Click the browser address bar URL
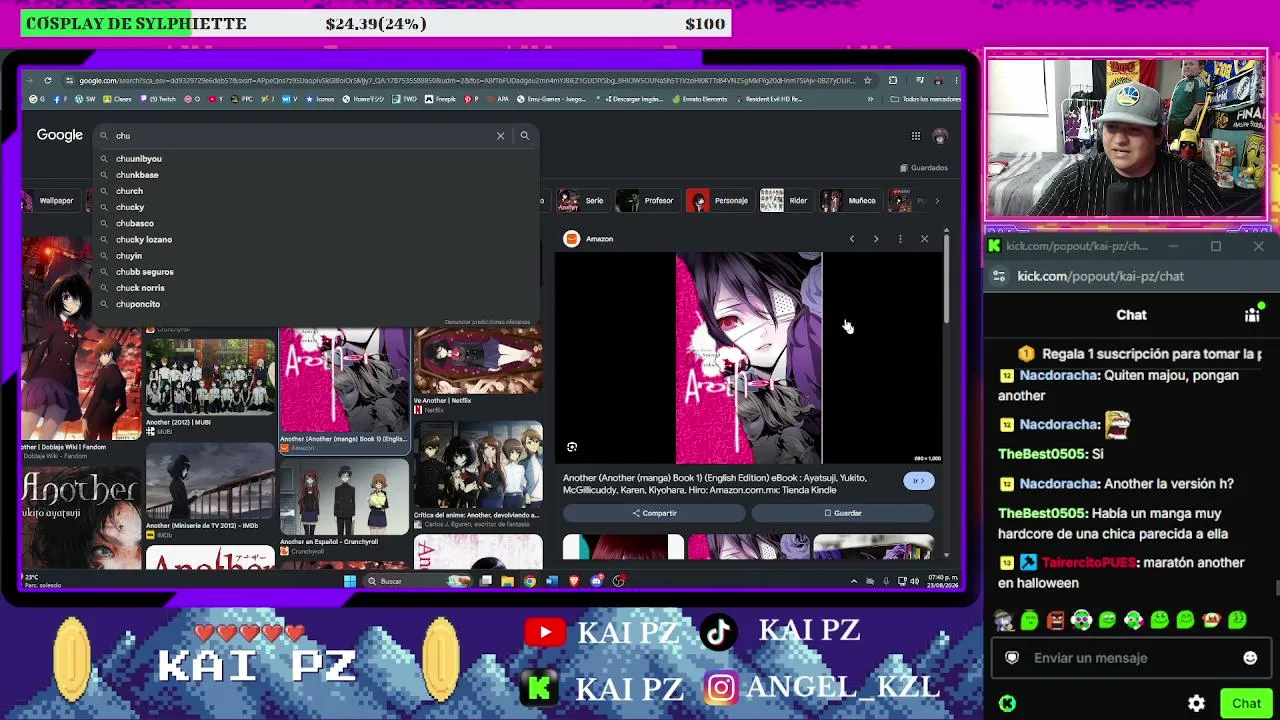Image resolution: width=1280 pixels, height=720 pixels. (467, 81)
